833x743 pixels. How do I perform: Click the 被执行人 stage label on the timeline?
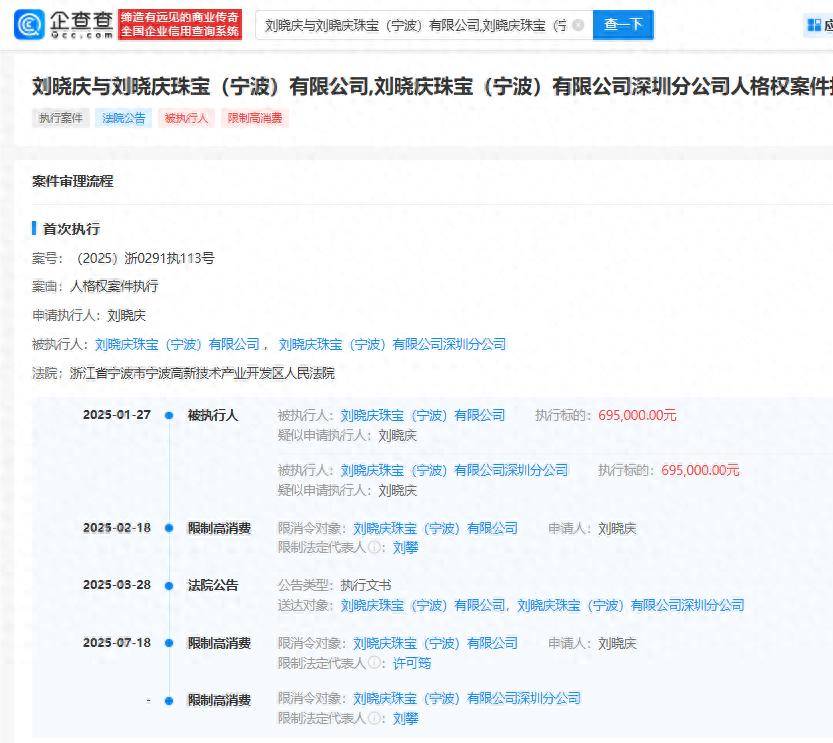click(x=213, y=415)
